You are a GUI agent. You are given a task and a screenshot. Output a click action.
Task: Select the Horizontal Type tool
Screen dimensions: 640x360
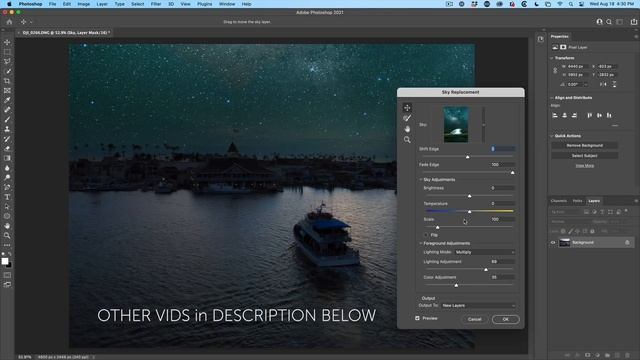tap(7, 197)
